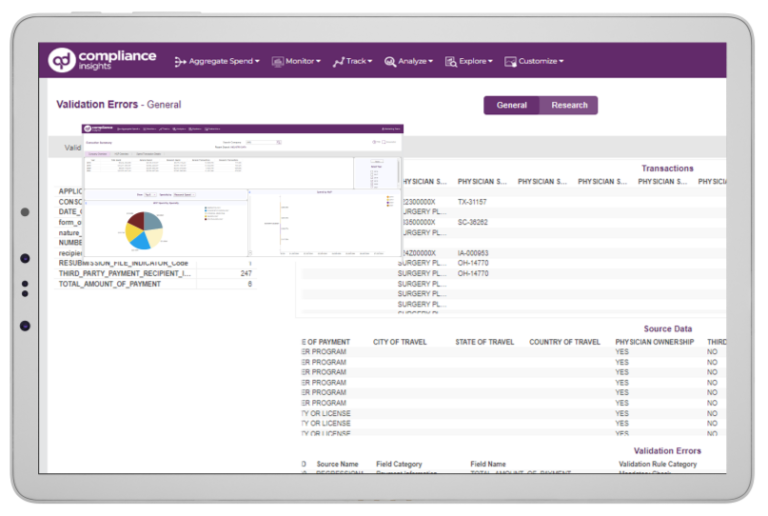Click the Analyze magnifier icon

[390, 62]
